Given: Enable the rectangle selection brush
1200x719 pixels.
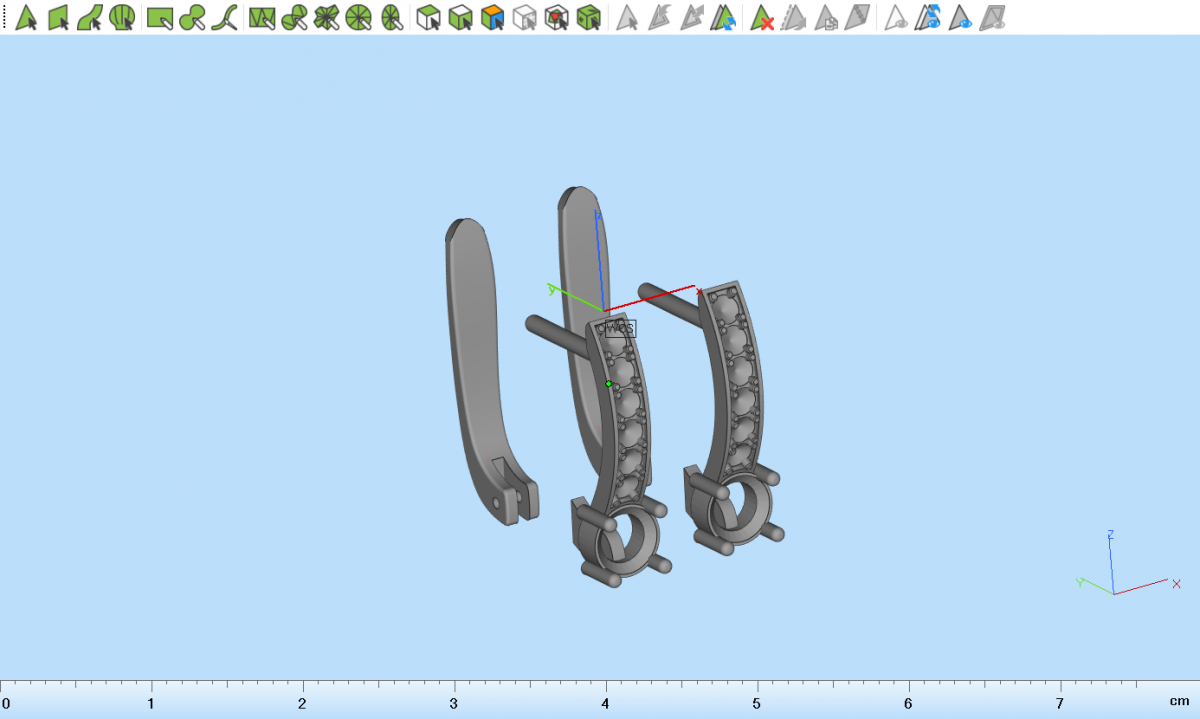Looking at the screenshot, I should (x=160, y=17).
